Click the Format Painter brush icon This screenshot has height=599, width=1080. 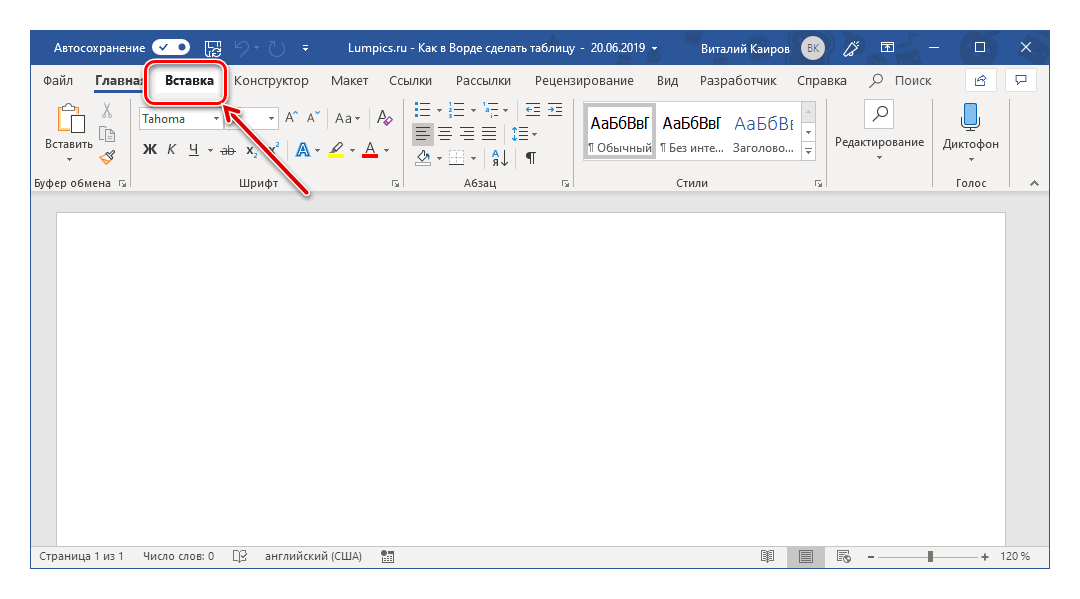[107, 156]
